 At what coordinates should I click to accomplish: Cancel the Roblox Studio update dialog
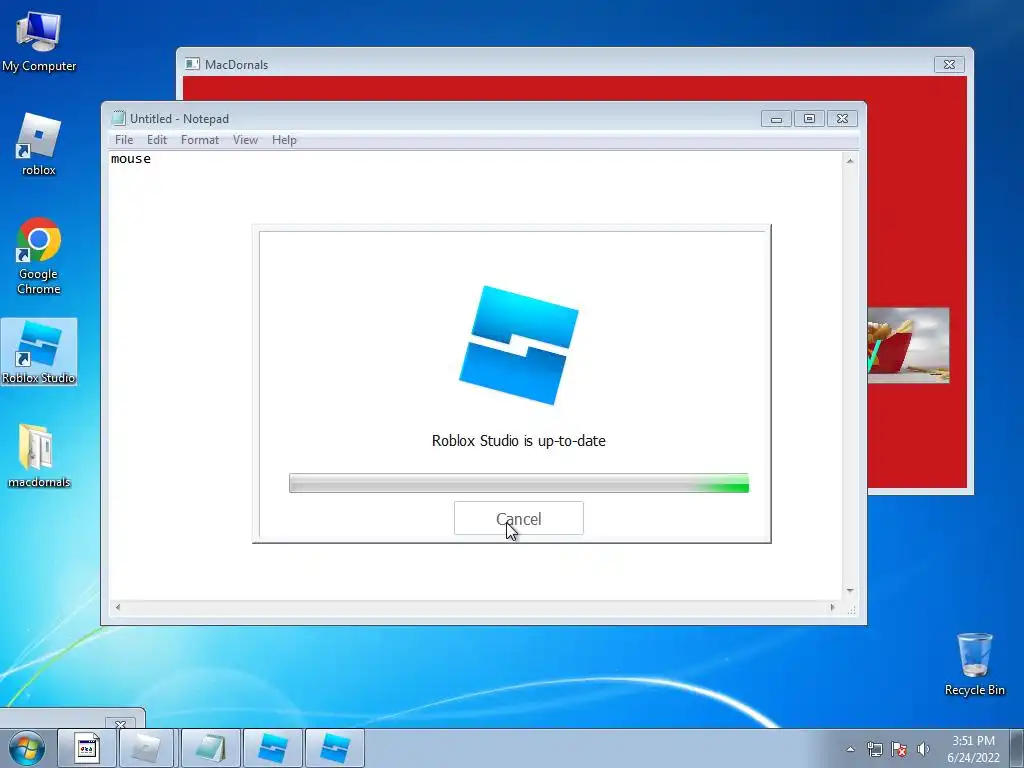(x=519, y=519)
